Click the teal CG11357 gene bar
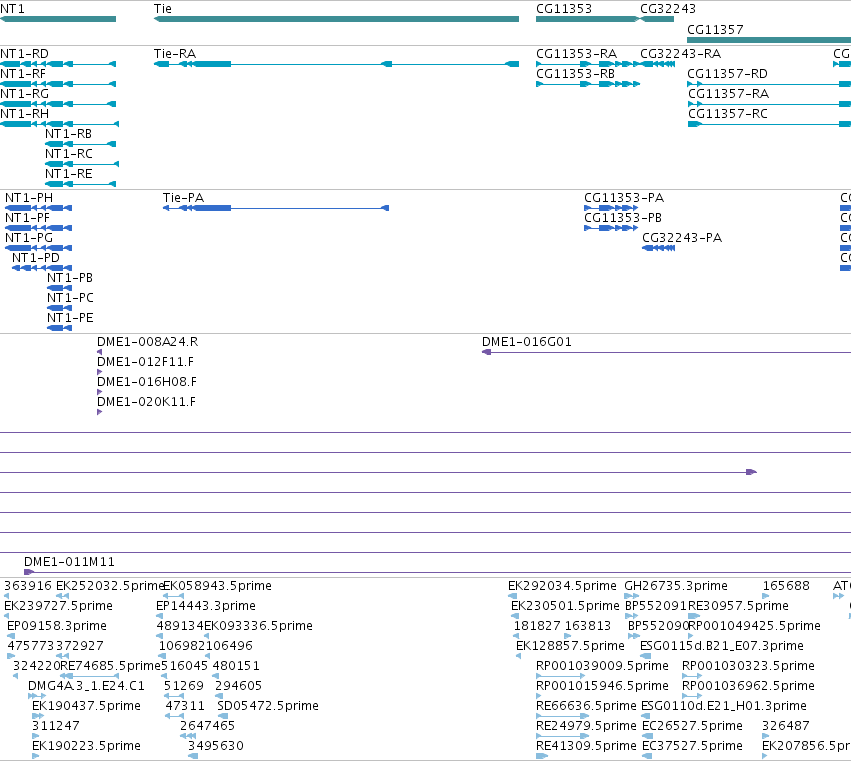 [x=769, y=40]
